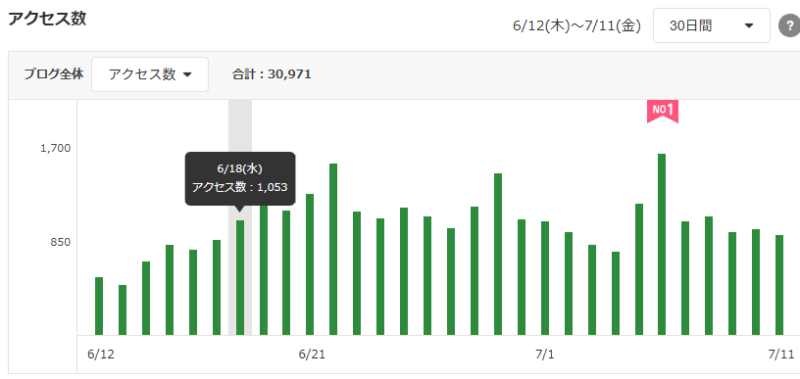This screenshot has width=800, height=379.
Task: Select the 7/11 last bar
Action: pos(780,285)
